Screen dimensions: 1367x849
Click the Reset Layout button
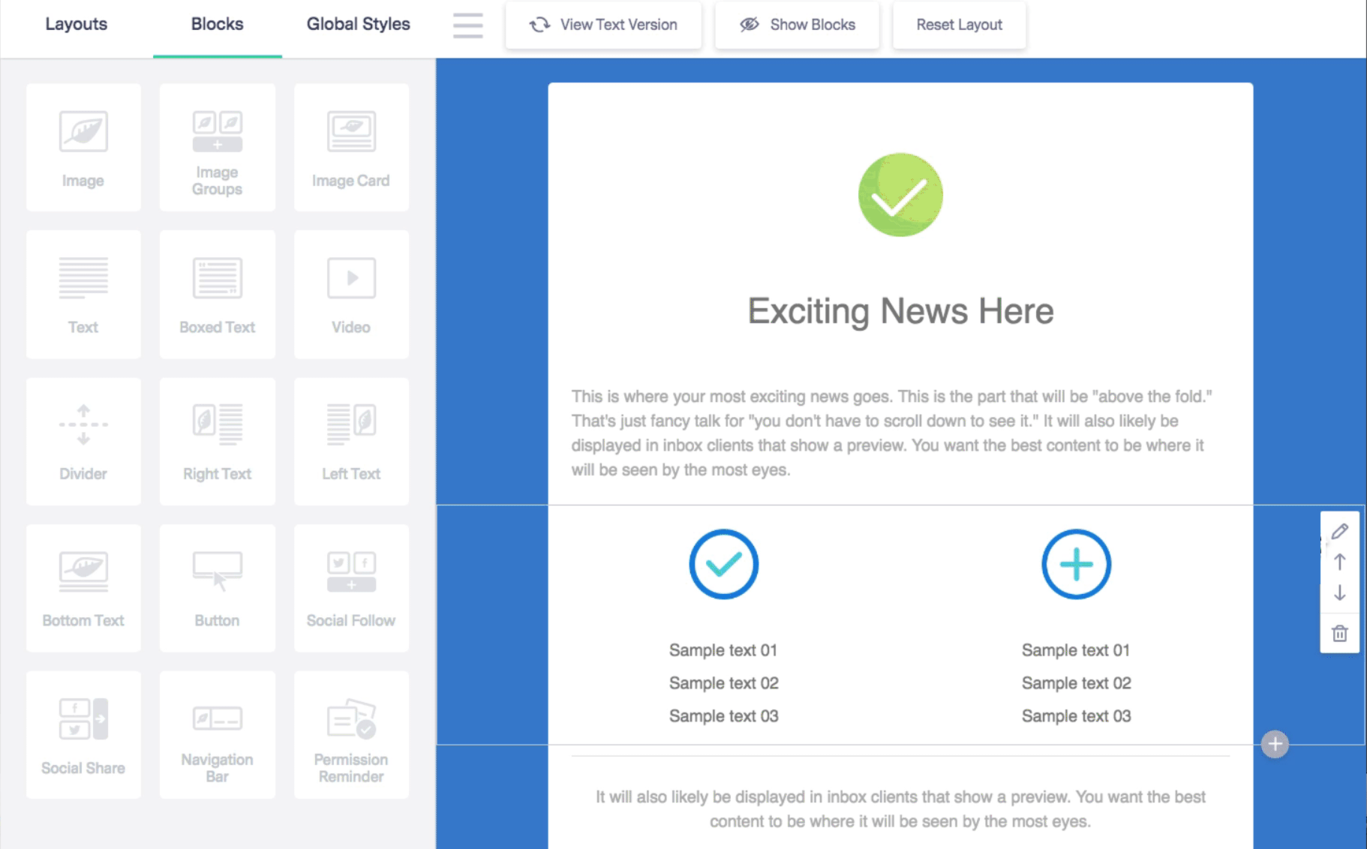coord(959,25)
